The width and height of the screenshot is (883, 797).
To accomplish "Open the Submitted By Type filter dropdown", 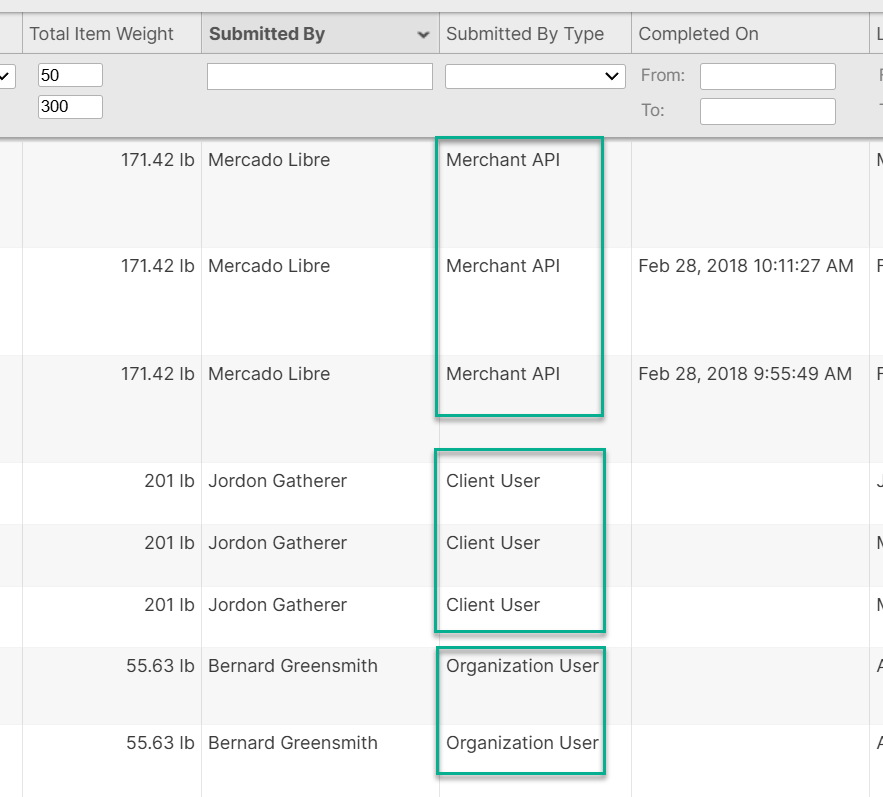I will tap(535, 76).
